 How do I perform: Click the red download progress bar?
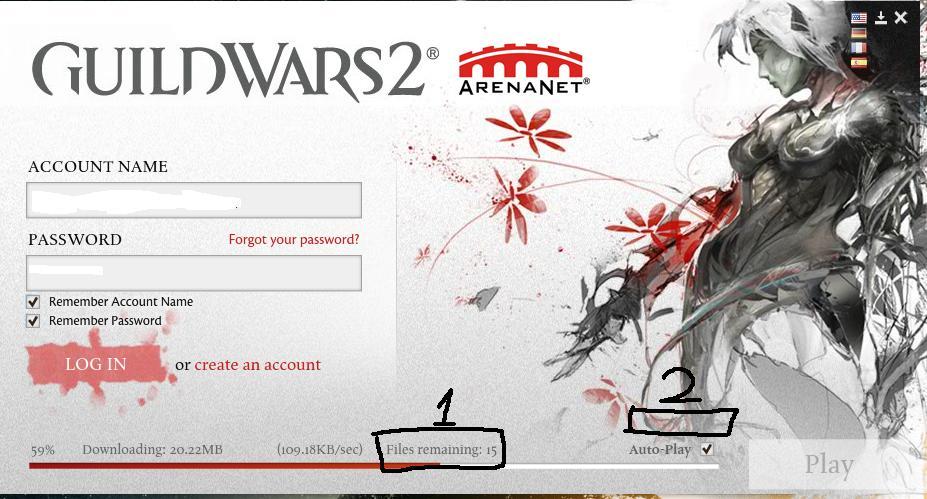(x=374, y=466)
